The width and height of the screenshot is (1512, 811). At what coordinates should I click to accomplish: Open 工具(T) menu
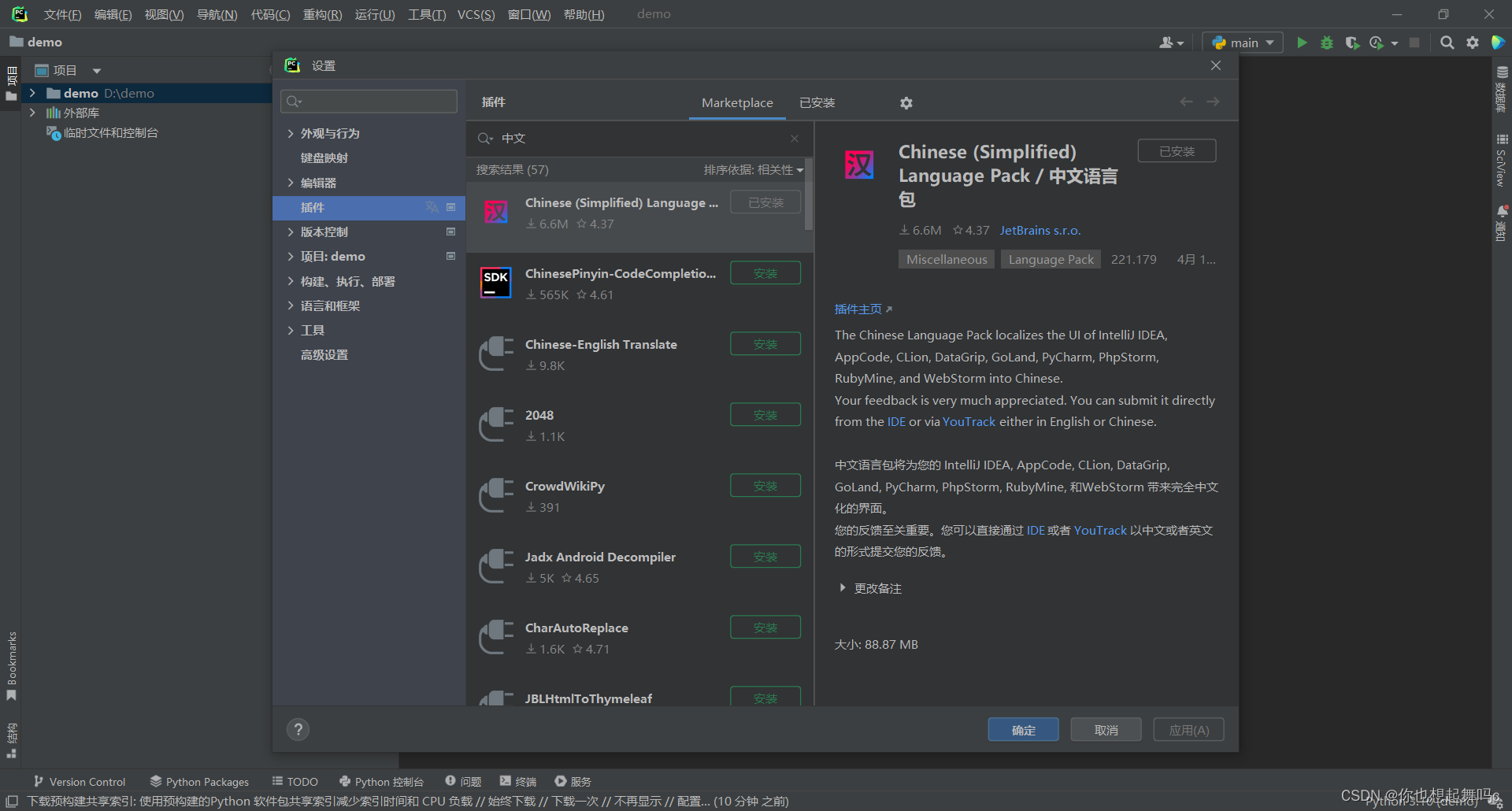coord(427,14)
